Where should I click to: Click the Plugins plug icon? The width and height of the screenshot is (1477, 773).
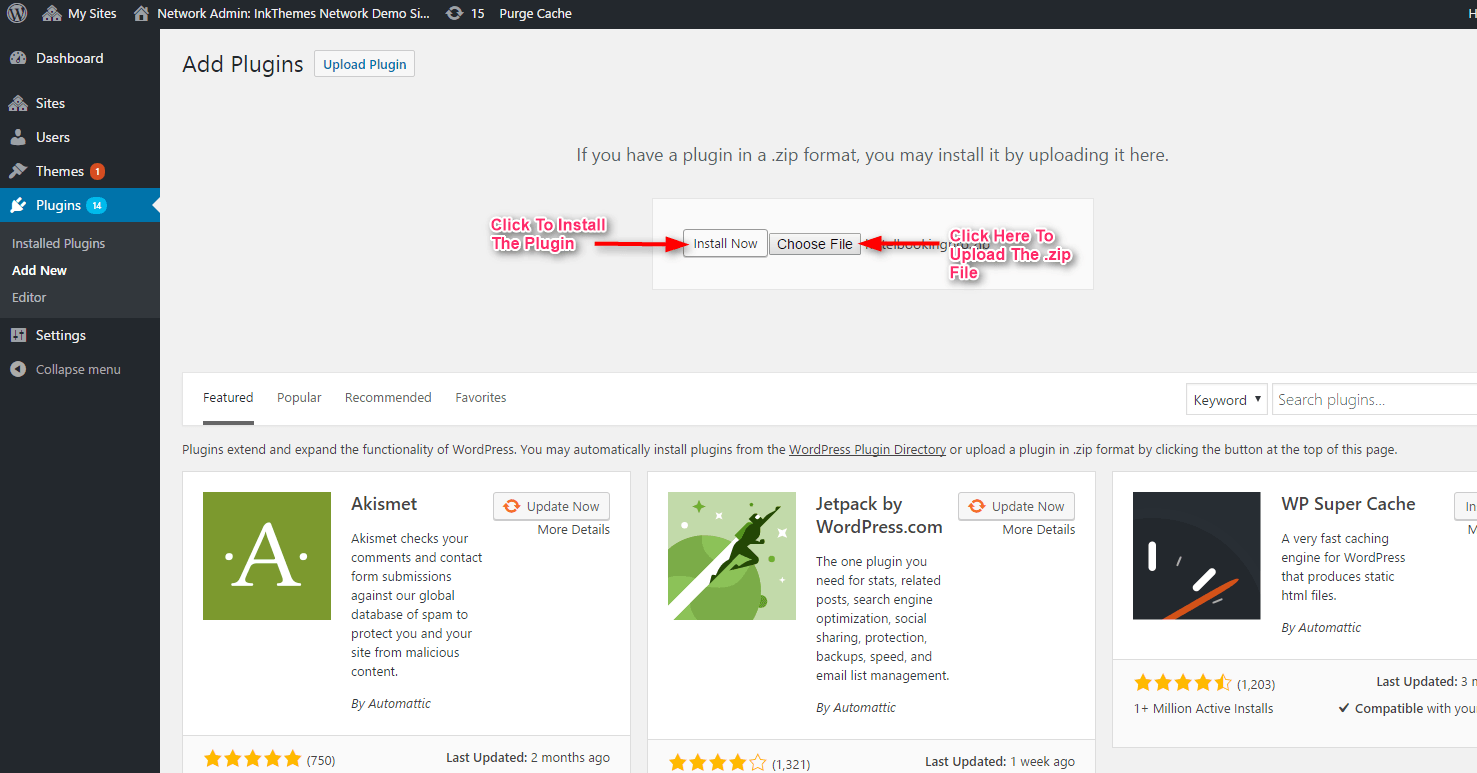click(x=18, y=205)
